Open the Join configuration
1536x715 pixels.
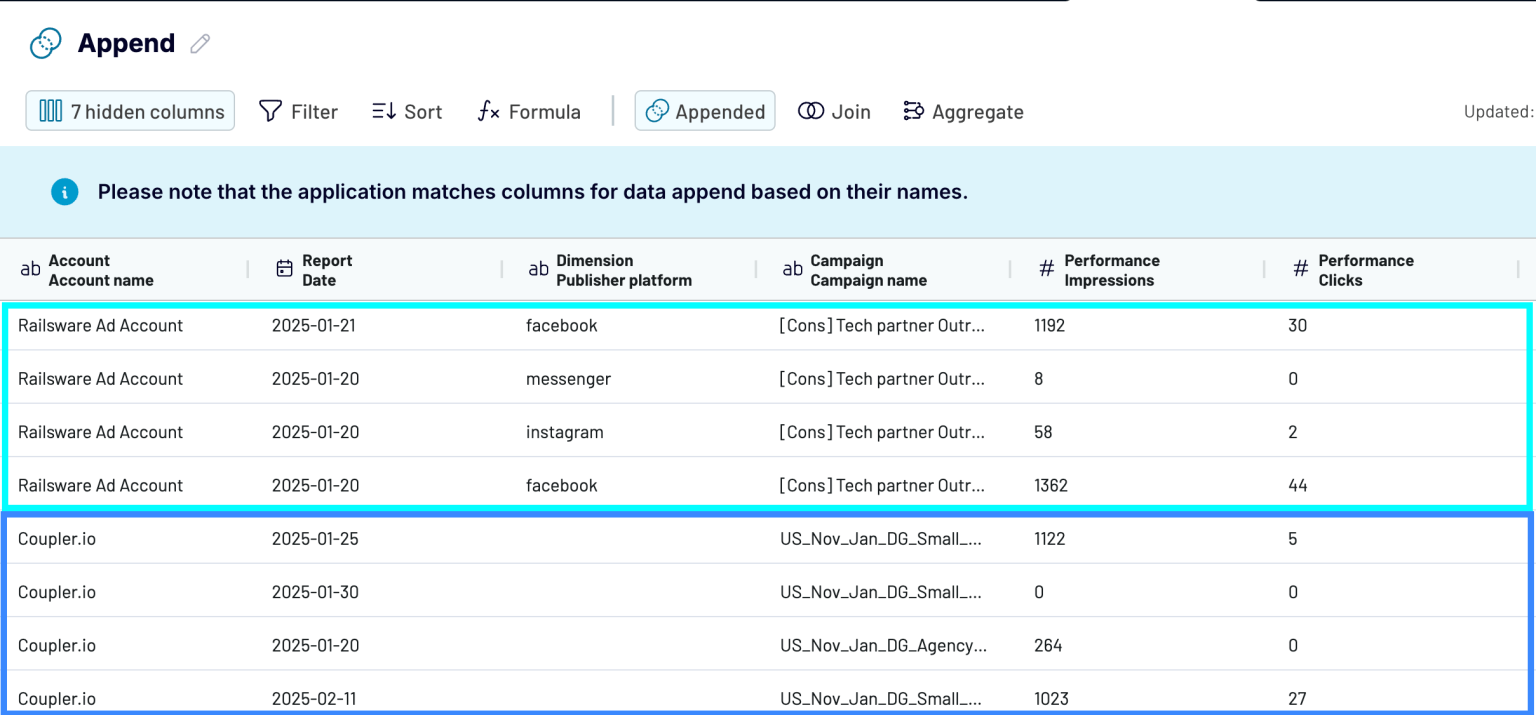pos(834,111)
